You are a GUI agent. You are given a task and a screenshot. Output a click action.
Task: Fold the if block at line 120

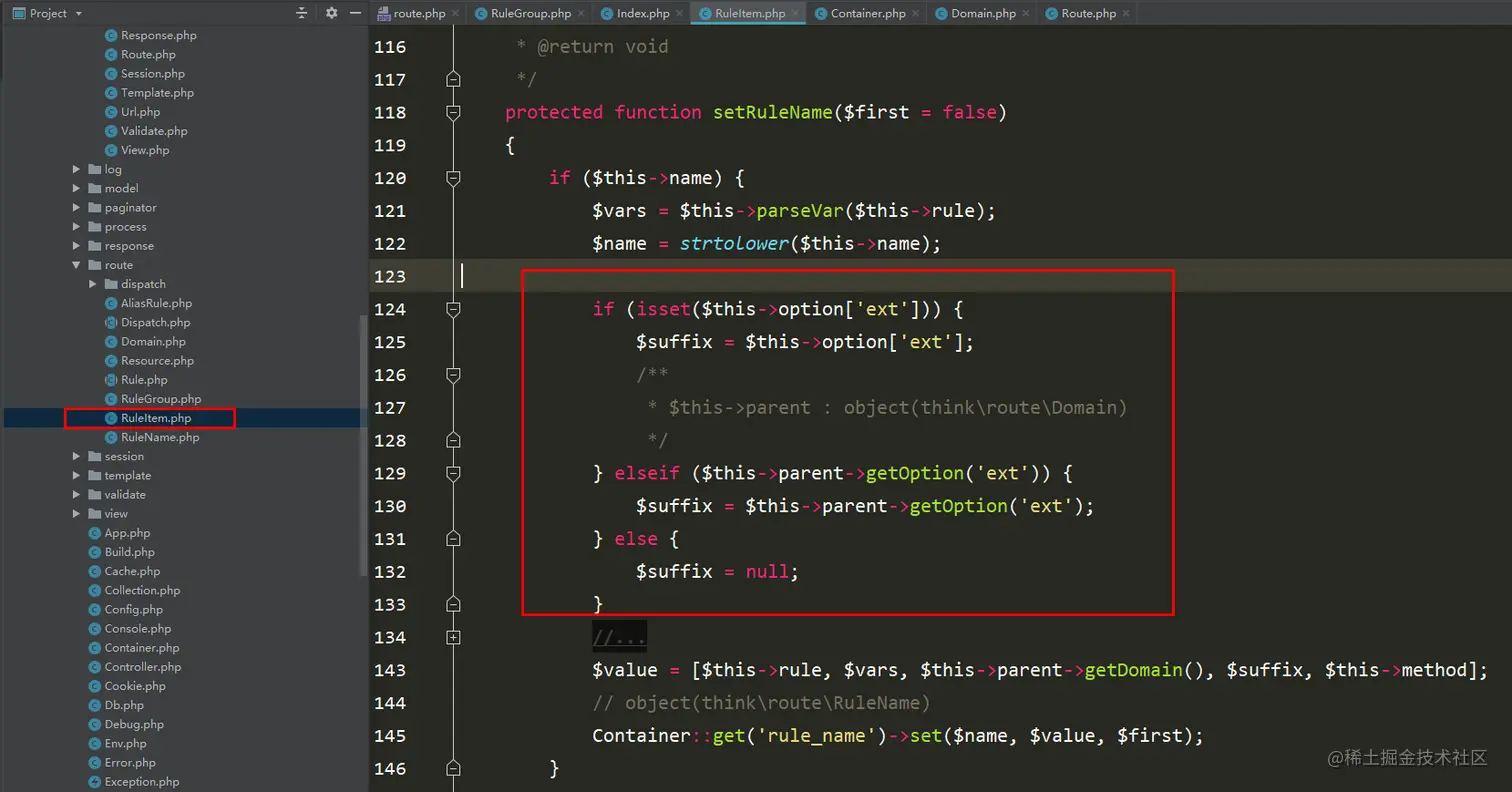(453, 178)
